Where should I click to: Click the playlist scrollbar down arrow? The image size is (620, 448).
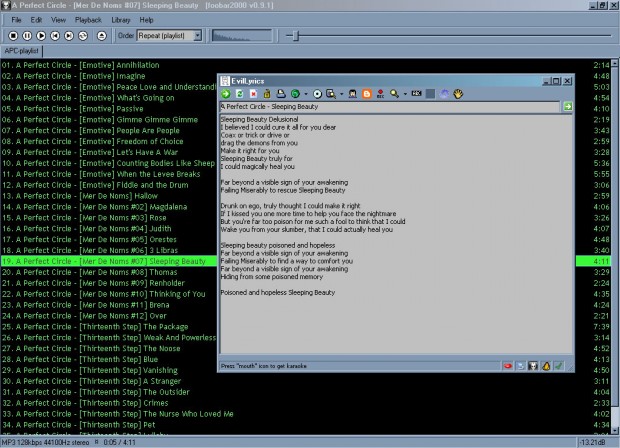(615, 431)
